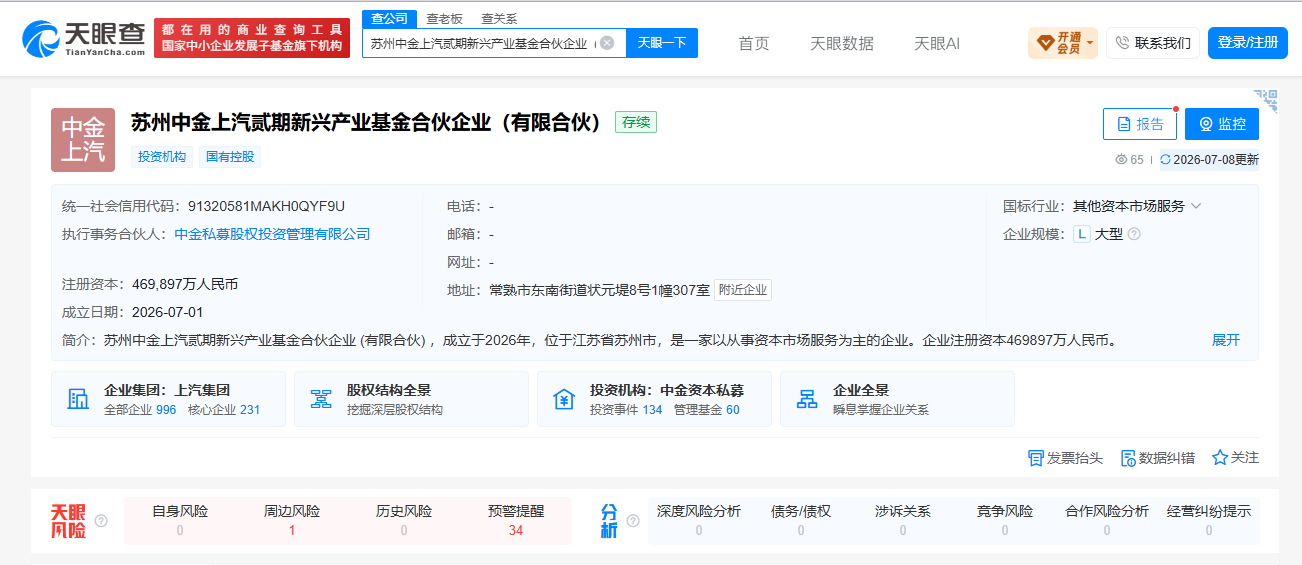Viewport: 1302px width, 565px height.
Task: Open the 企业全景 hierarchy icon
Action: coord(807,399)
